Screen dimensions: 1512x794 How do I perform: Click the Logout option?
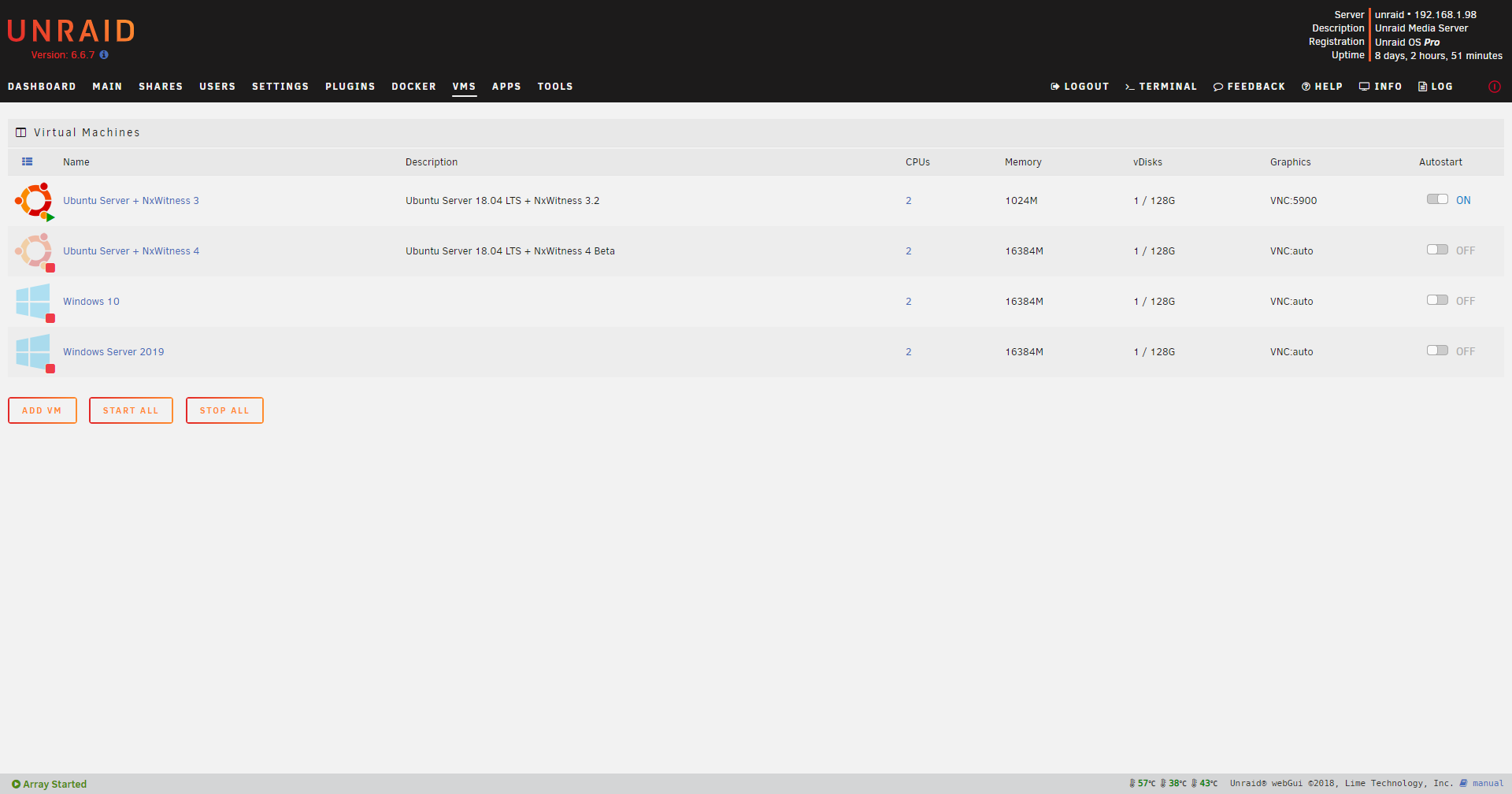pos(1080,87)
